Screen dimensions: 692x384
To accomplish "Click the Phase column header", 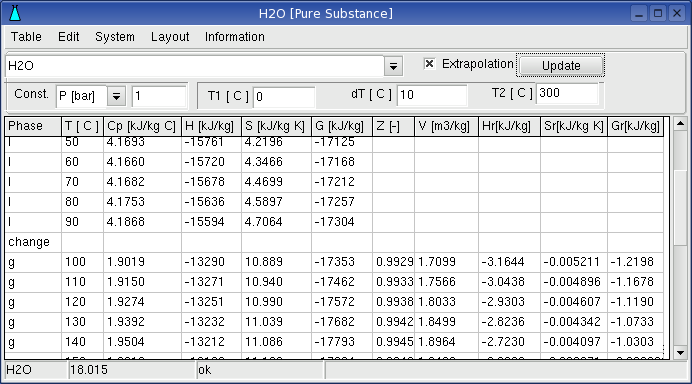I will (33, 126).
